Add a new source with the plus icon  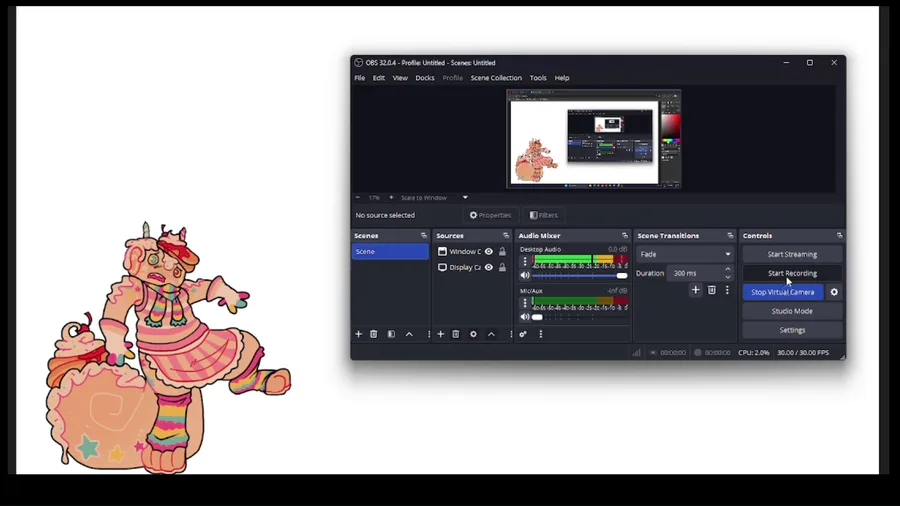[x=440, y=334]
